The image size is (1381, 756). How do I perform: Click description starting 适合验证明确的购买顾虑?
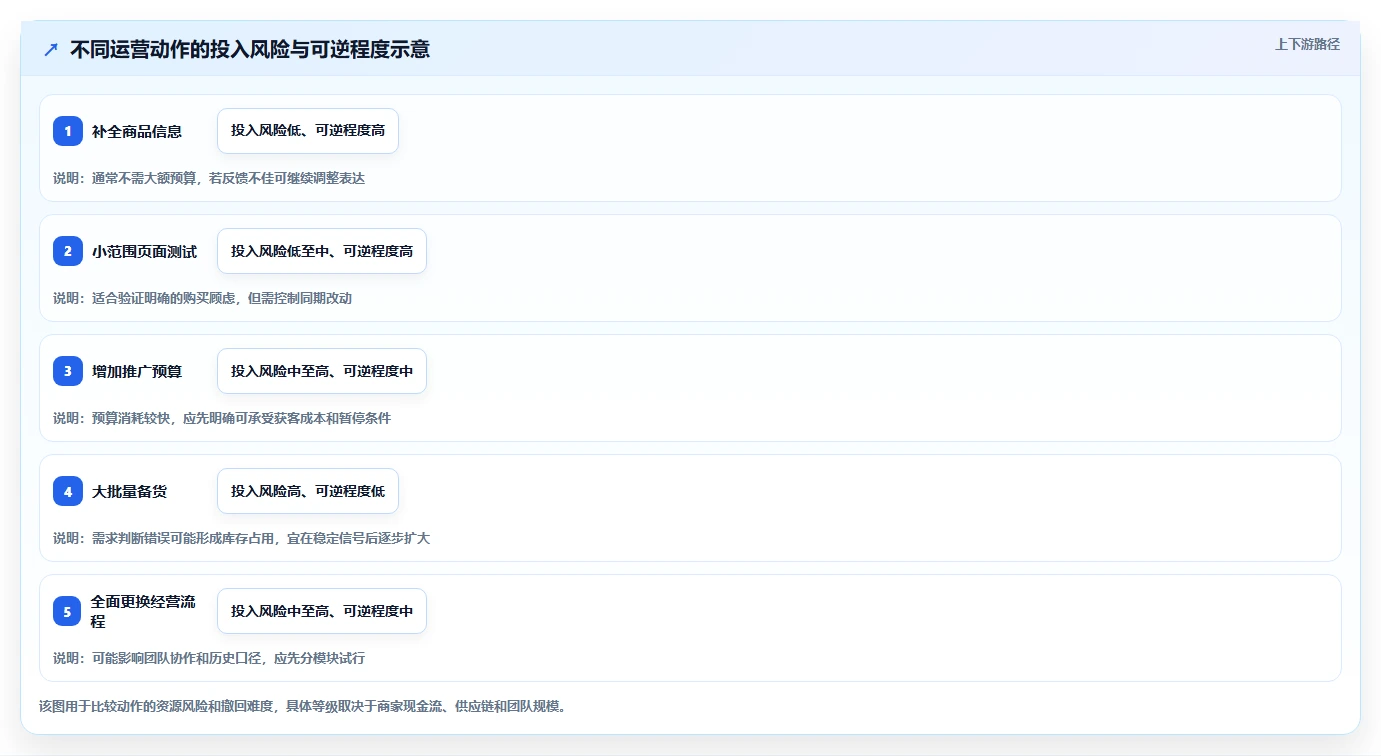tap(202, 298)
